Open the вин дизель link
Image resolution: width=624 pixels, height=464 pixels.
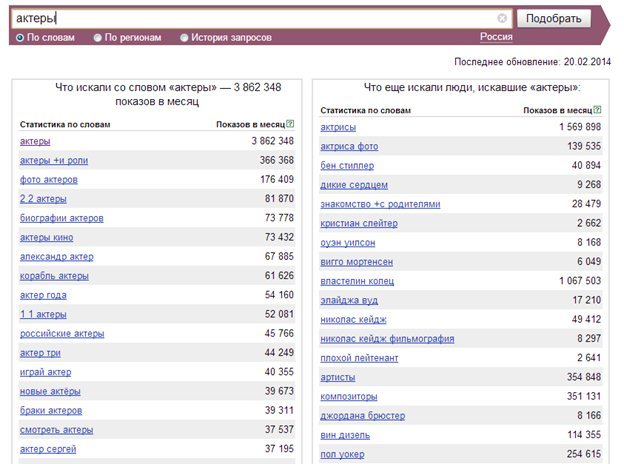click(x=345, y=435)
